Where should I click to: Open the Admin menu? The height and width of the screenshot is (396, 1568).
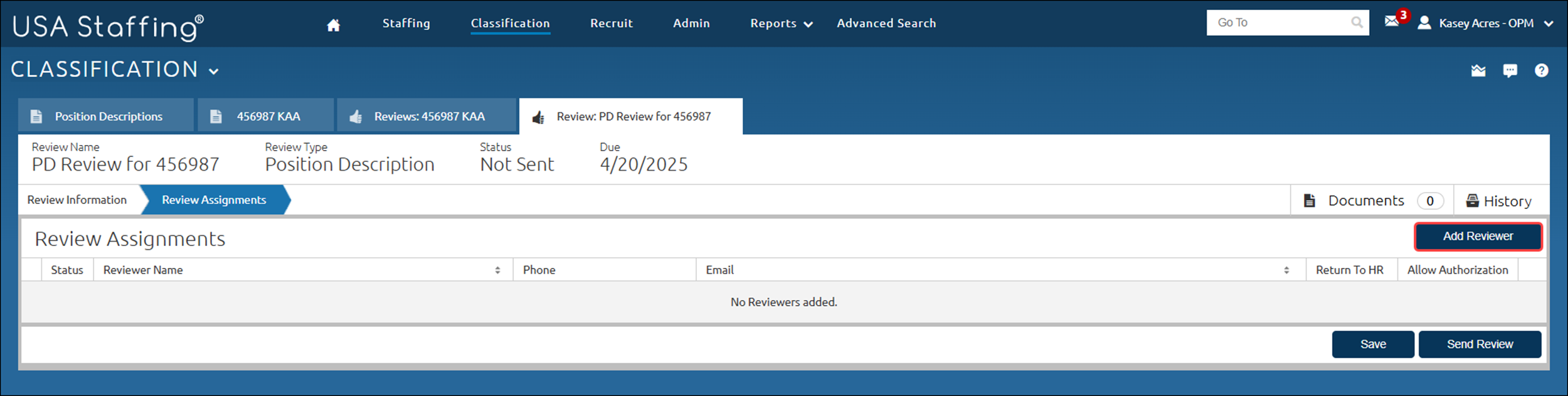(x=691, y=23)
